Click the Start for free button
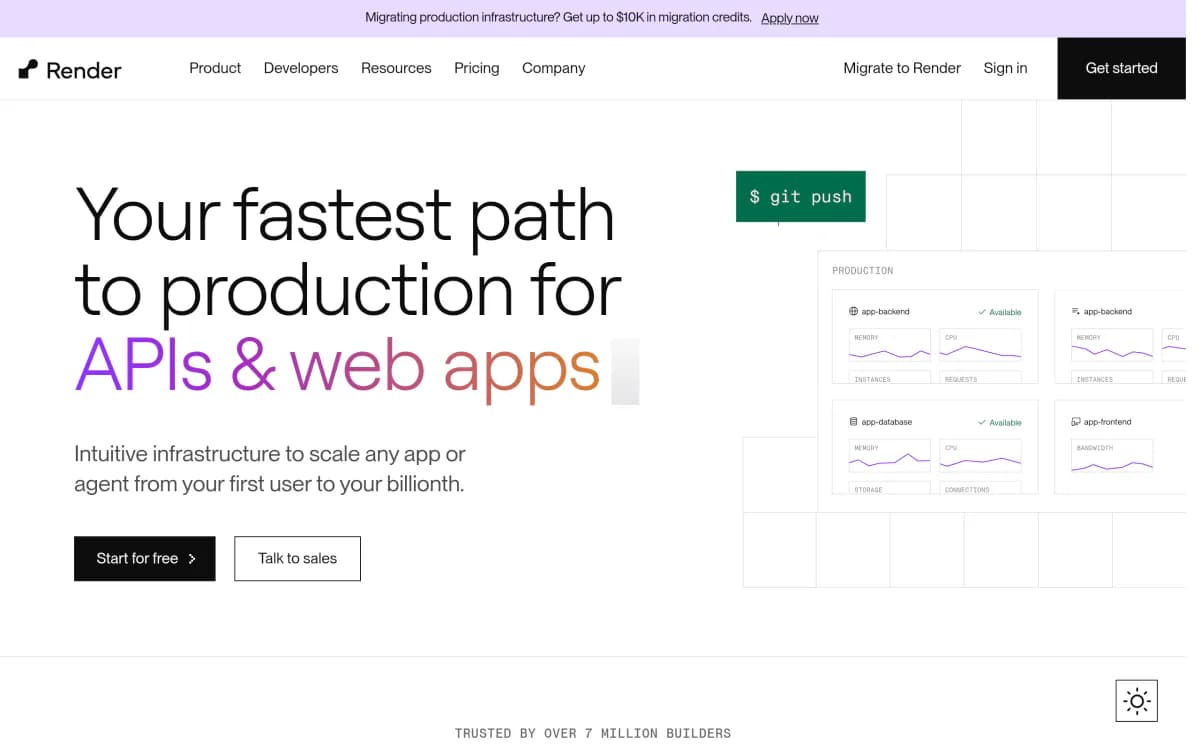Viewport: 1200px width, 750px height. tap(145, 559)
